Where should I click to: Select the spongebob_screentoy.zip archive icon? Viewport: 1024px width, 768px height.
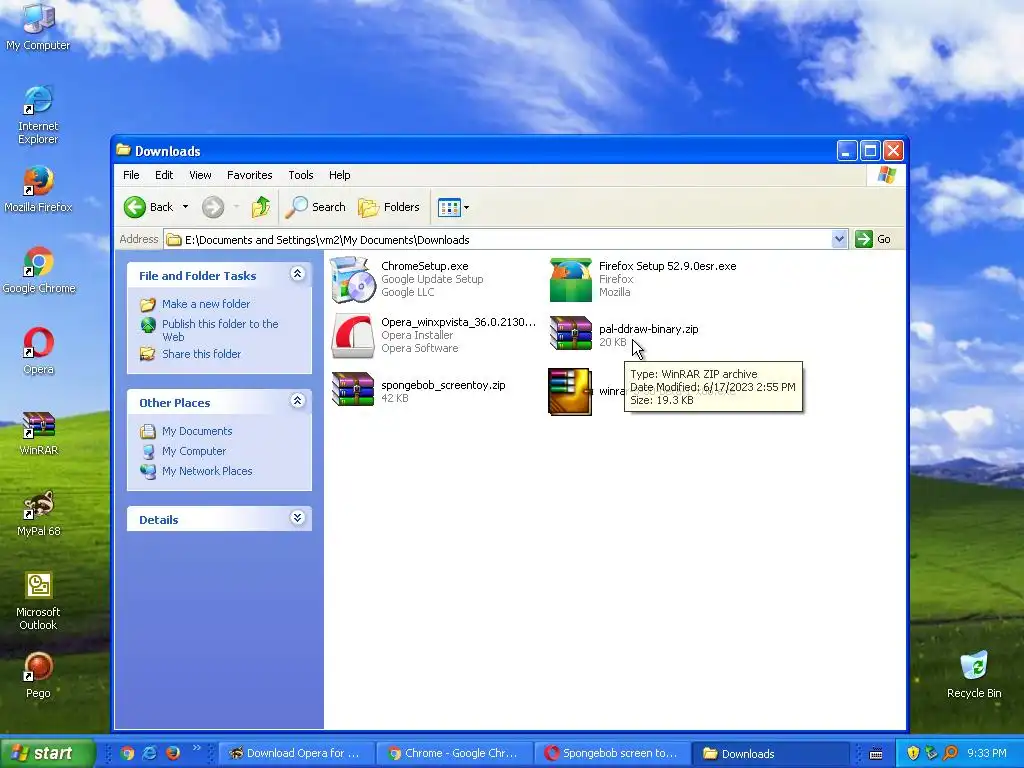(x=353, y=389)
